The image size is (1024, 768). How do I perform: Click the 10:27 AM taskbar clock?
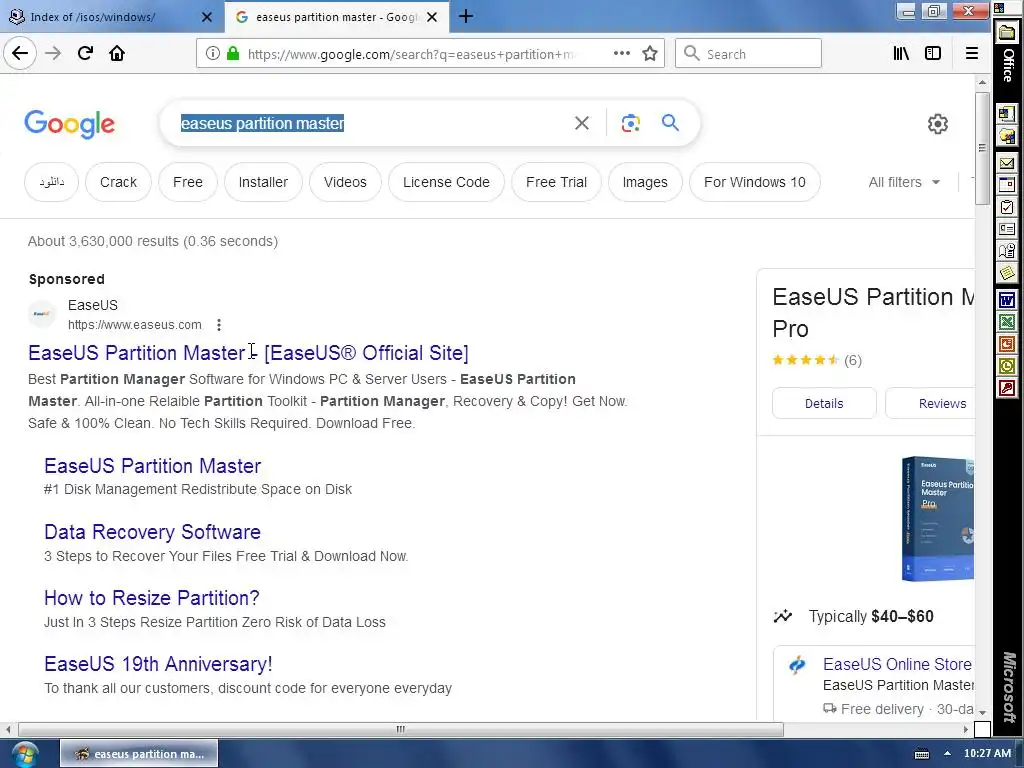987,754
